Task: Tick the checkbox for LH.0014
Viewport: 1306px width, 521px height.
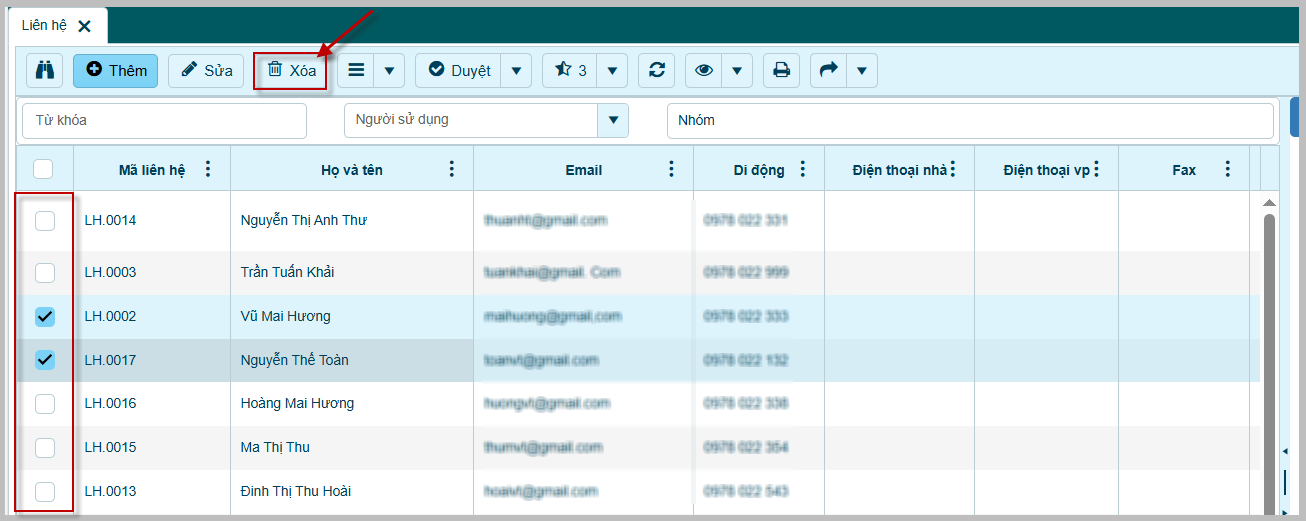Action: pyautogui.click(x=45, y=221)
